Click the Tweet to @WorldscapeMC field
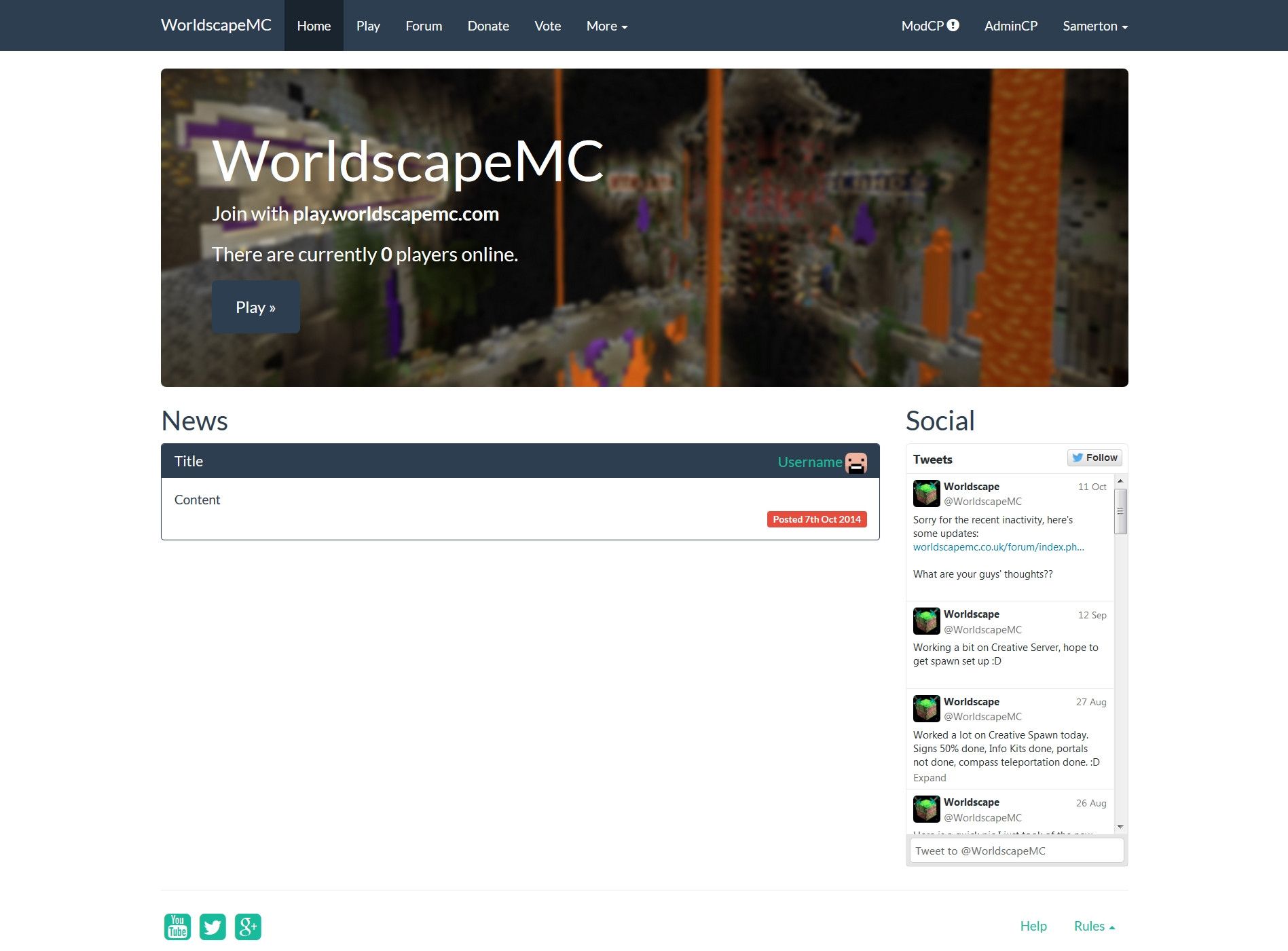The image size is (1288, 951). 1016,850
